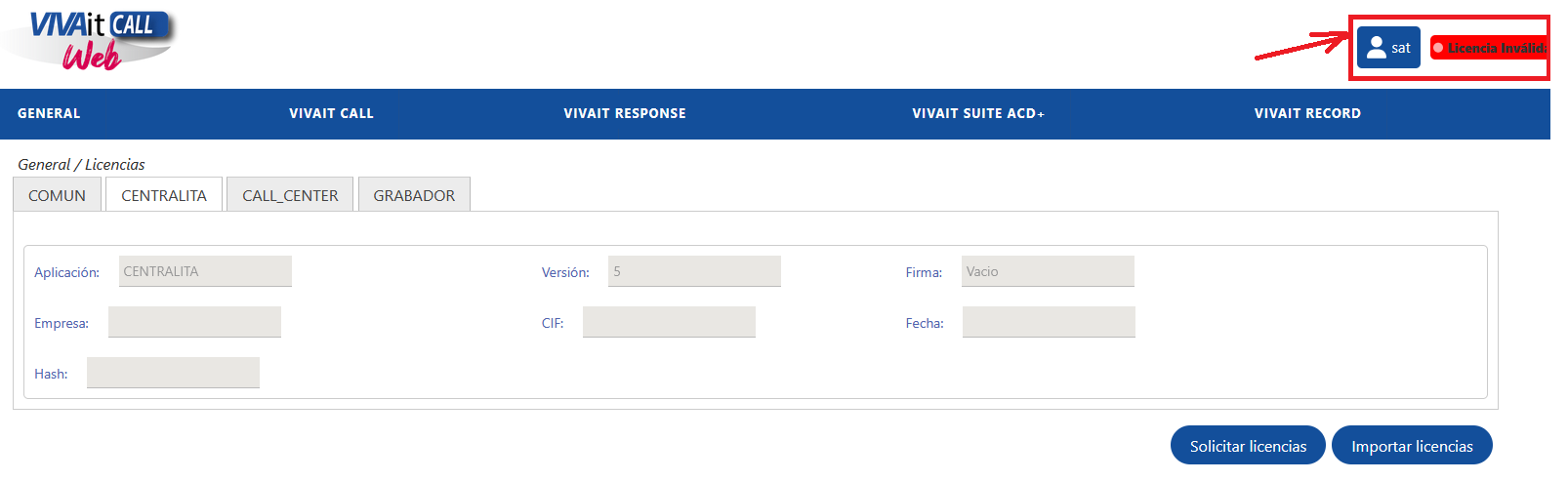Click the Solicitar licencias button

pyautogui.click(x=1248, y=445)
